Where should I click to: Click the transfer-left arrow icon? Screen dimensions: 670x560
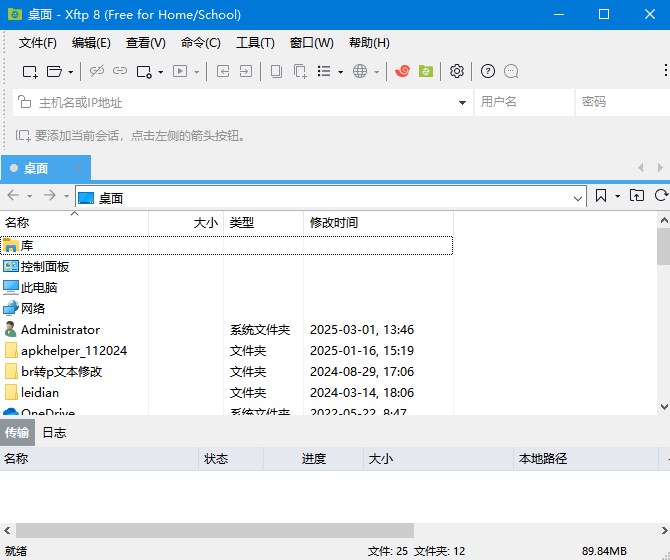pos(223,71)
